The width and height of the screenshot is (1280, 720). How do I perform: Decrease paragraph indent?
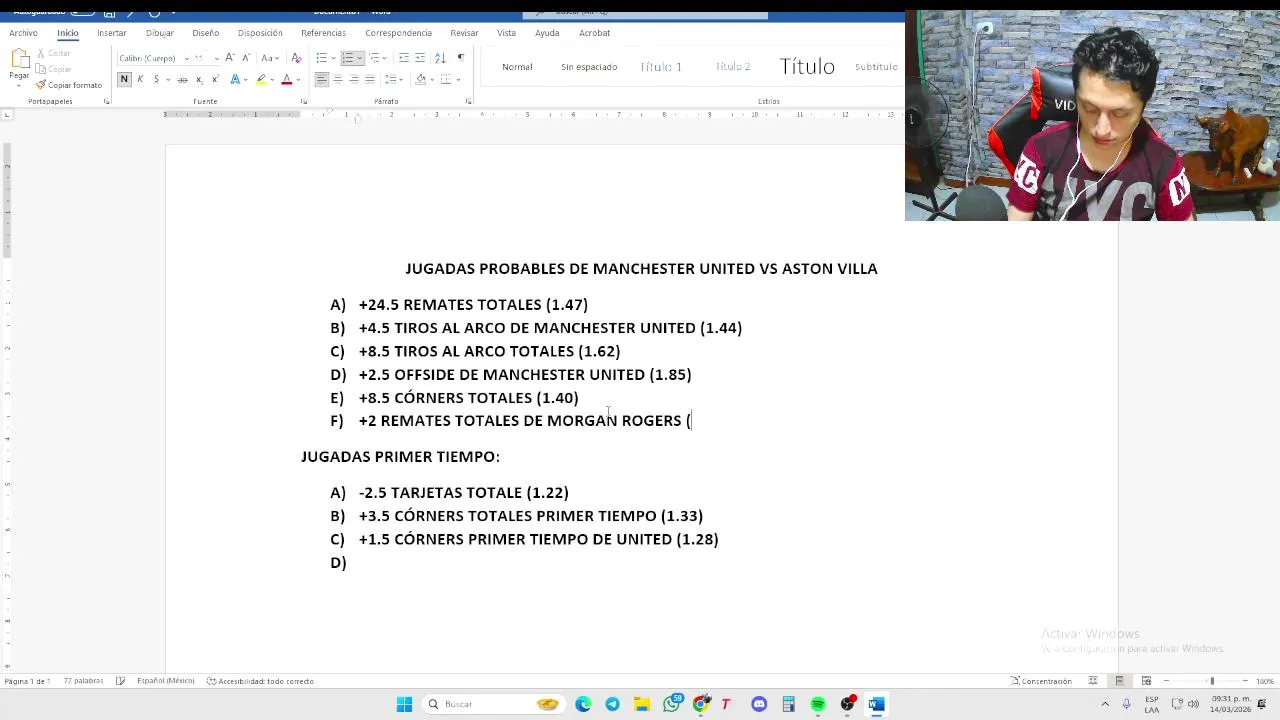(x=404, y=58)
